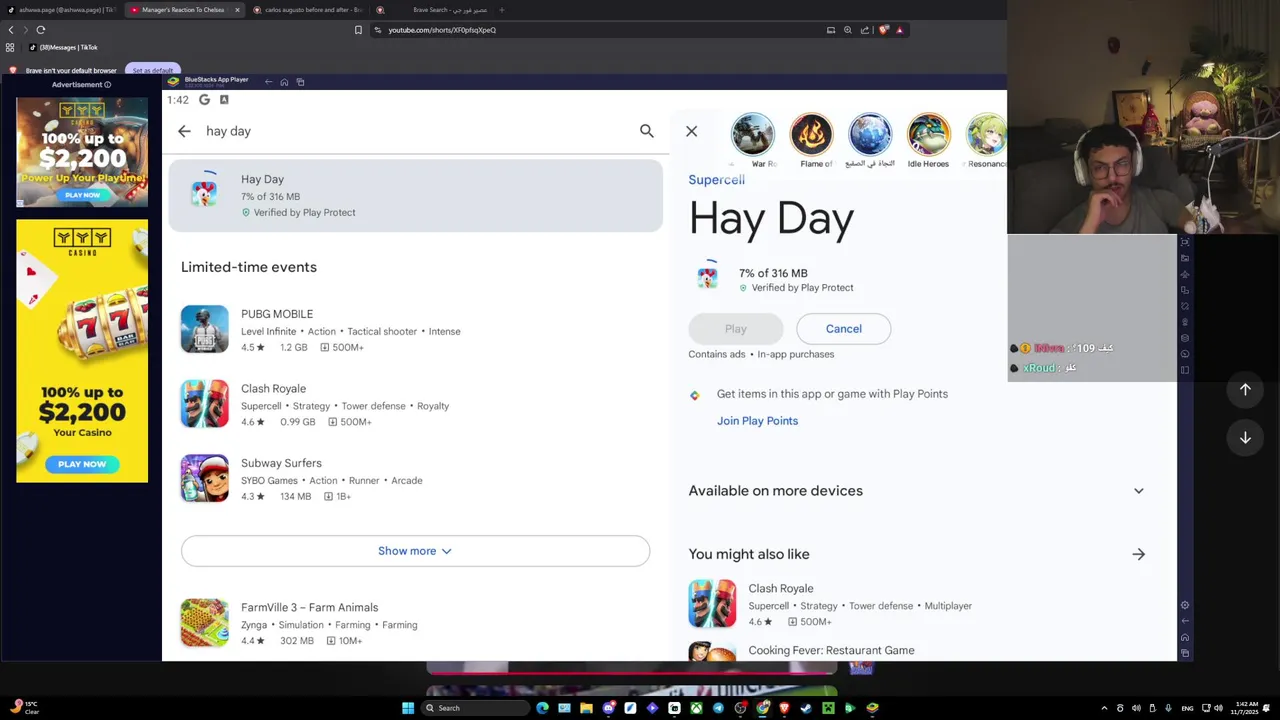Go back using the Play Store back arrow
The width and height of the screenshot is (1280, 720).
184,131
